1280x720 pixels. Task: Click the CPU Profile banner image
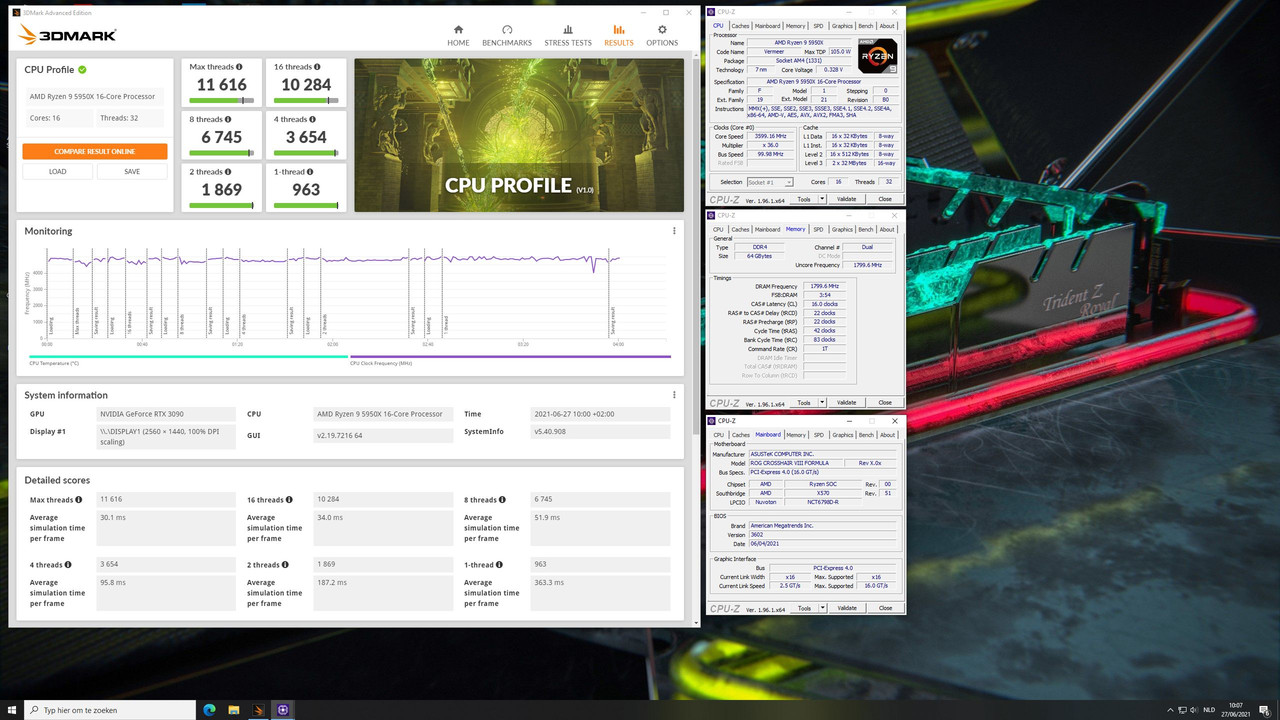point(519,135)
